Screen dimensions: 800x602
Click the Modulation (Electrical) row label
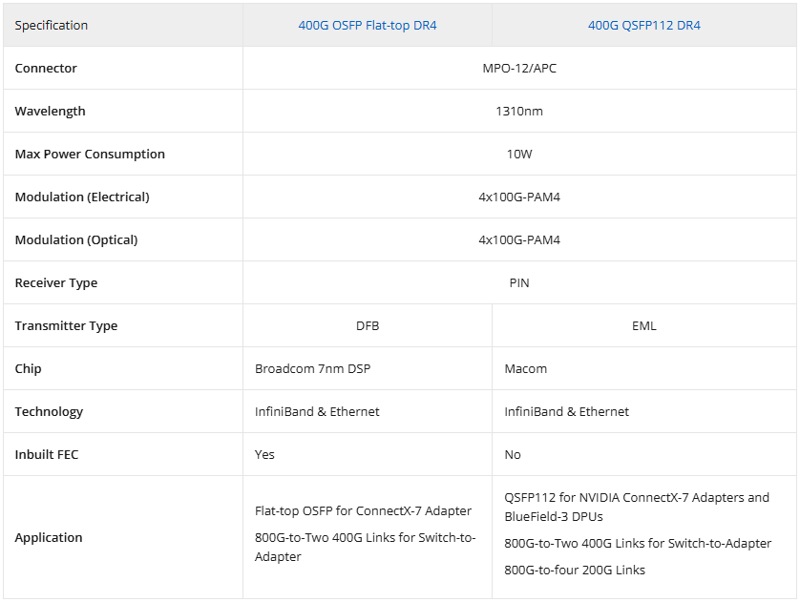point(82,197)
